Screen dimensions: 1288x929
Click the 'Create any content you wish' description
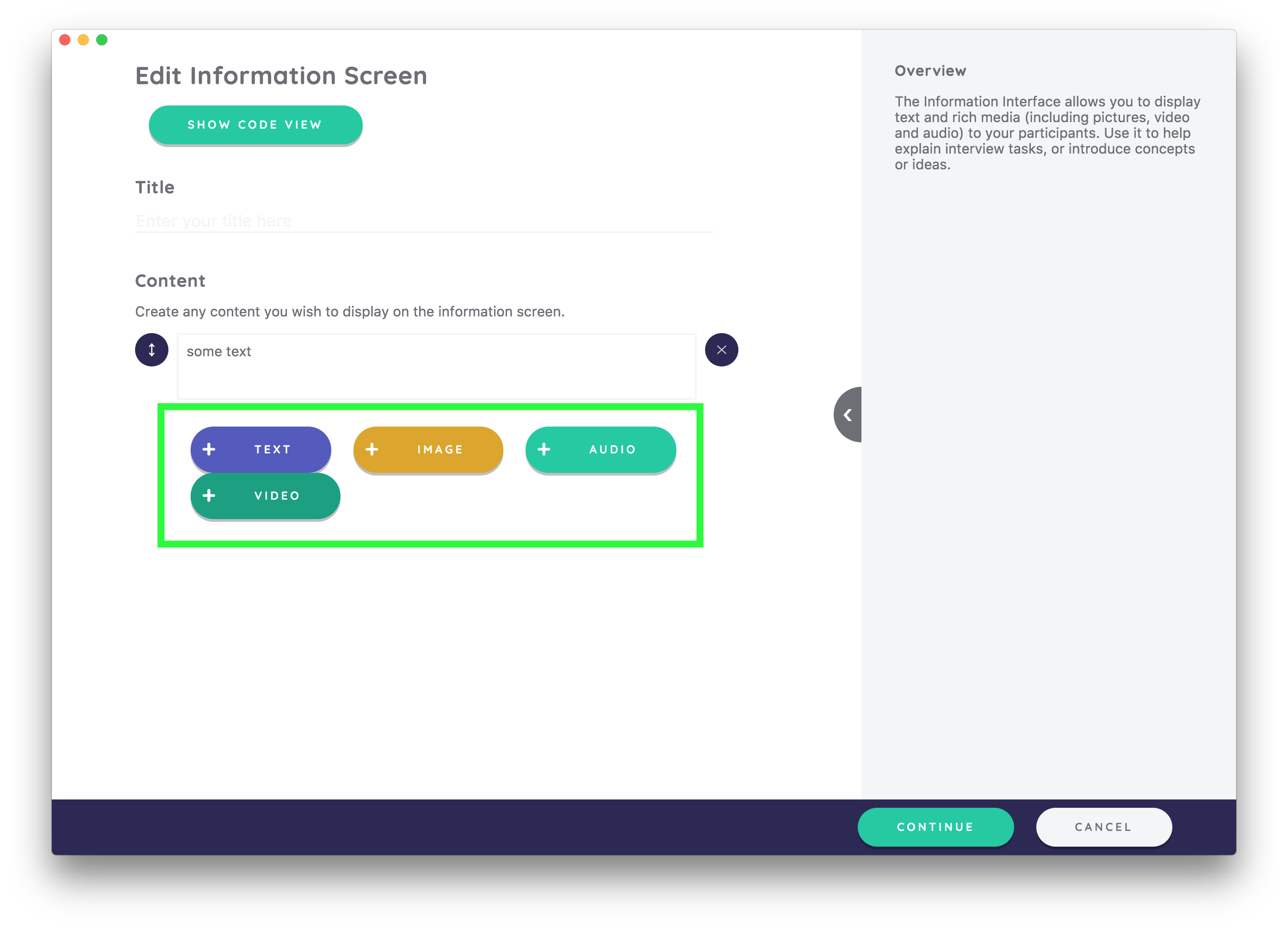click(350, 312)
